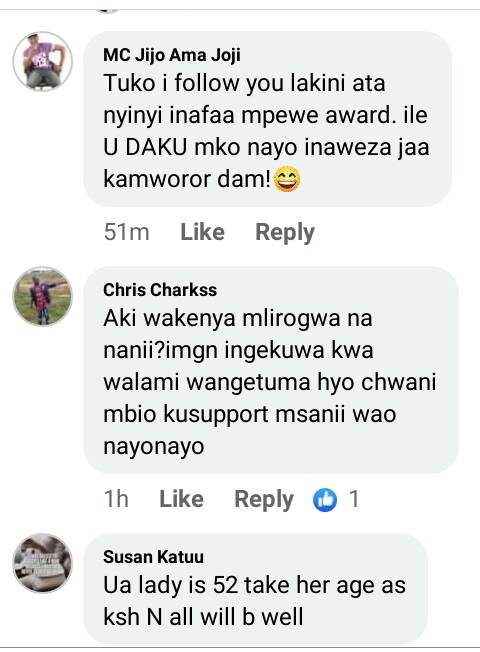Like MC Jijo Ama Joji's comment
Viewport: 480px width, 652px height.
click(202, 232)
